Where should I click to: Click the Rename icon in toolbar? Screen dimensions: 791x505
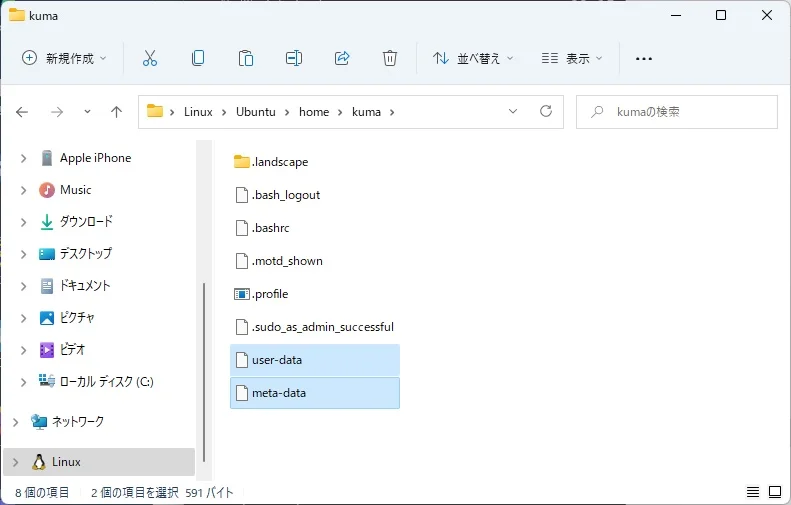click(294, 58)
